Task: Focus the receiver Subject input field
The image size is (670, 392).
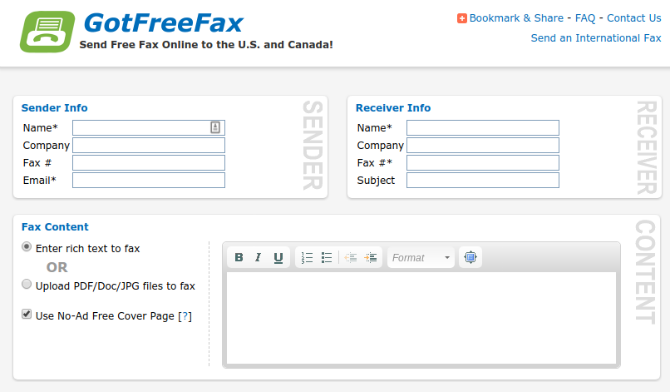Action: click(x=482, y=180)
